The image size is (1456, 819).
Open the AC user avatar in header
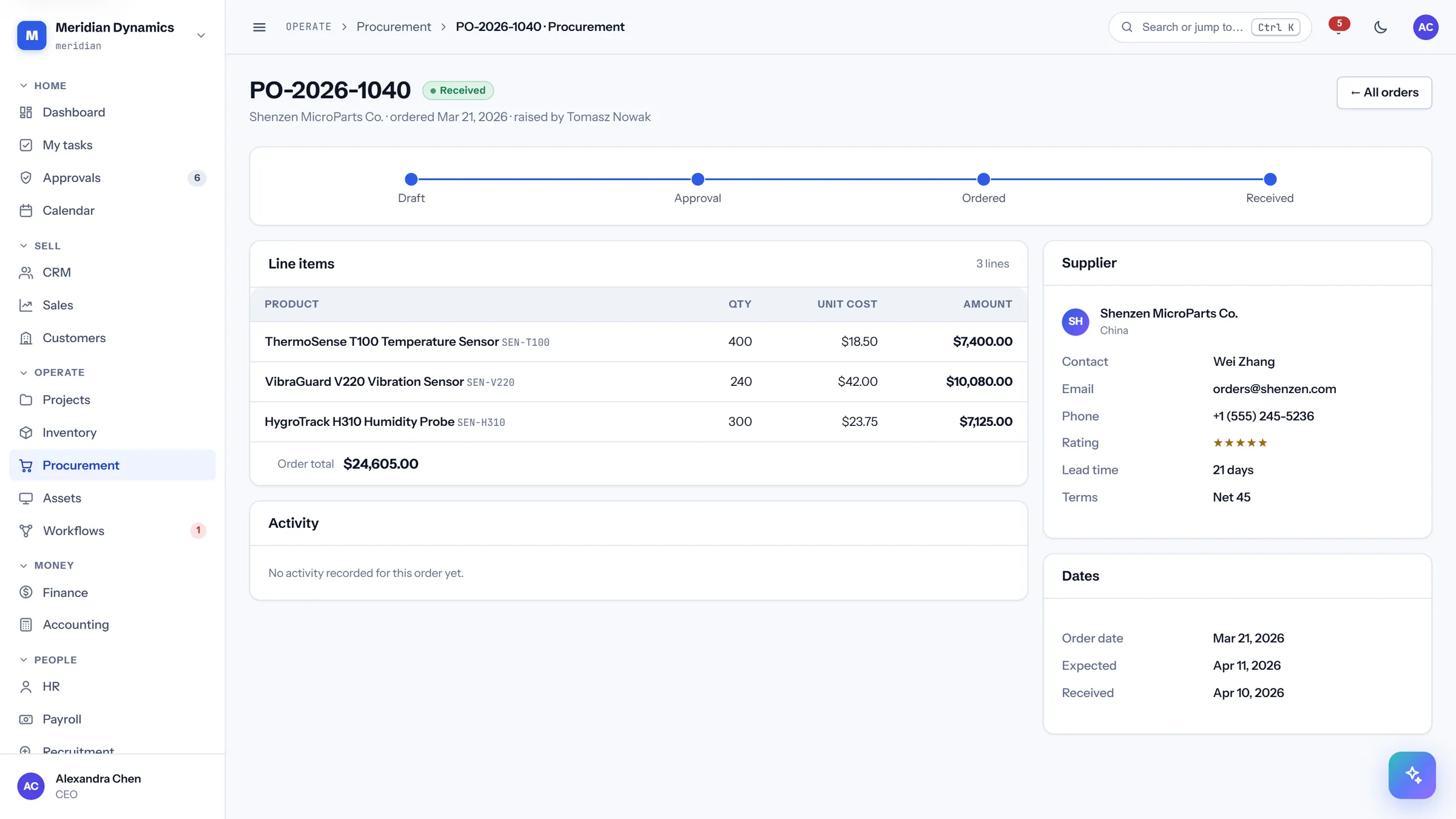1425,27
